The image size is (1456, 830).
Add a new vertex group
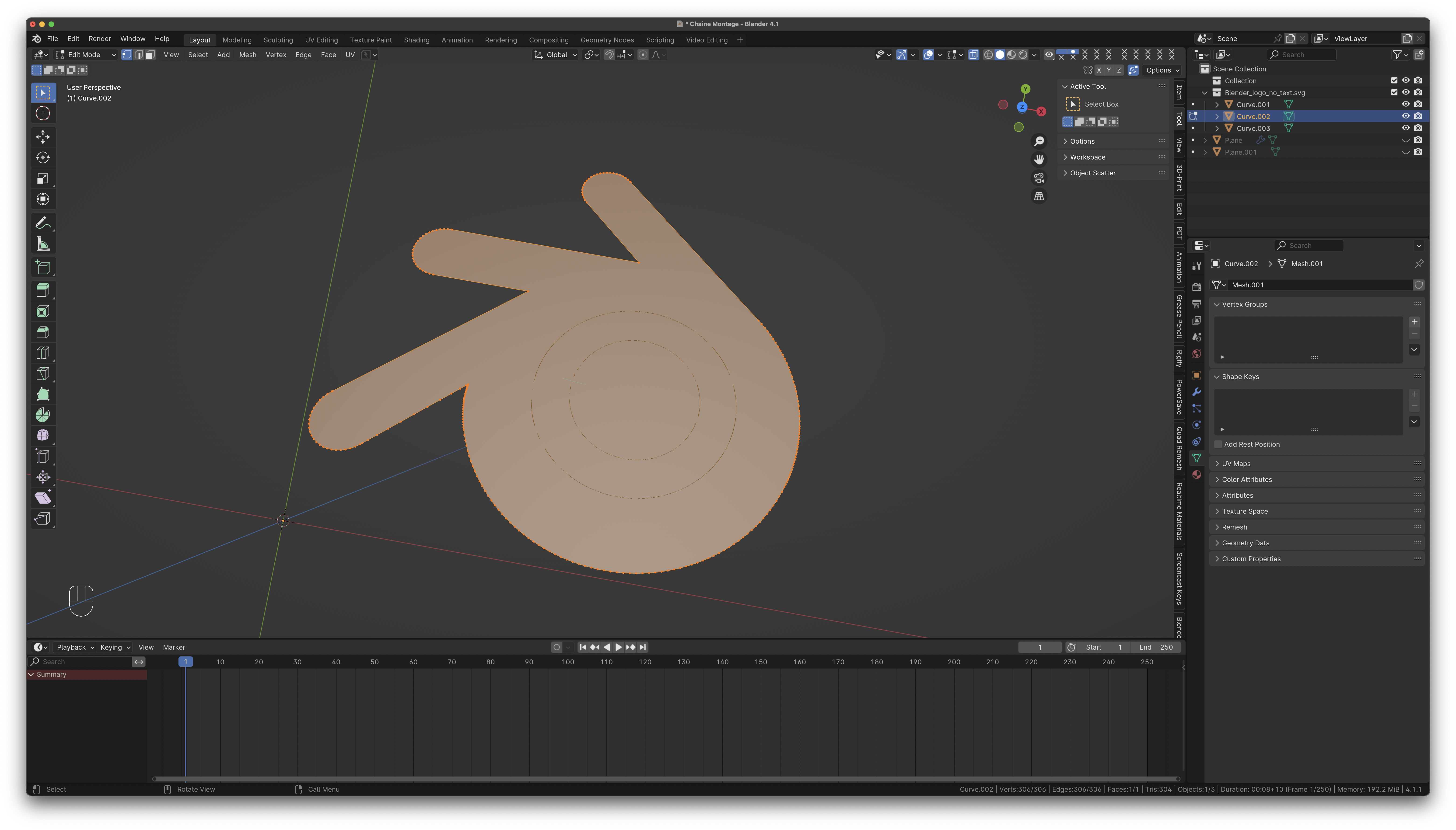(1414, 322)
